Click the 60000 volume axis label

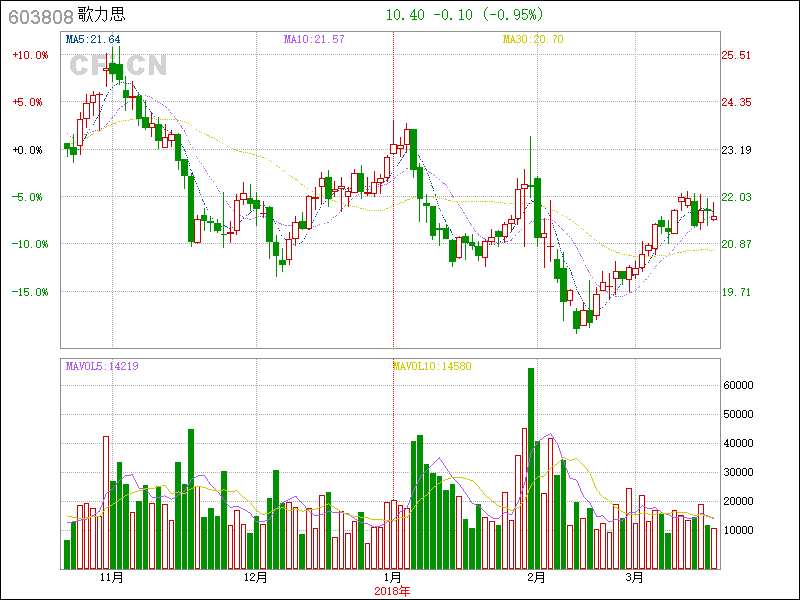738,385
